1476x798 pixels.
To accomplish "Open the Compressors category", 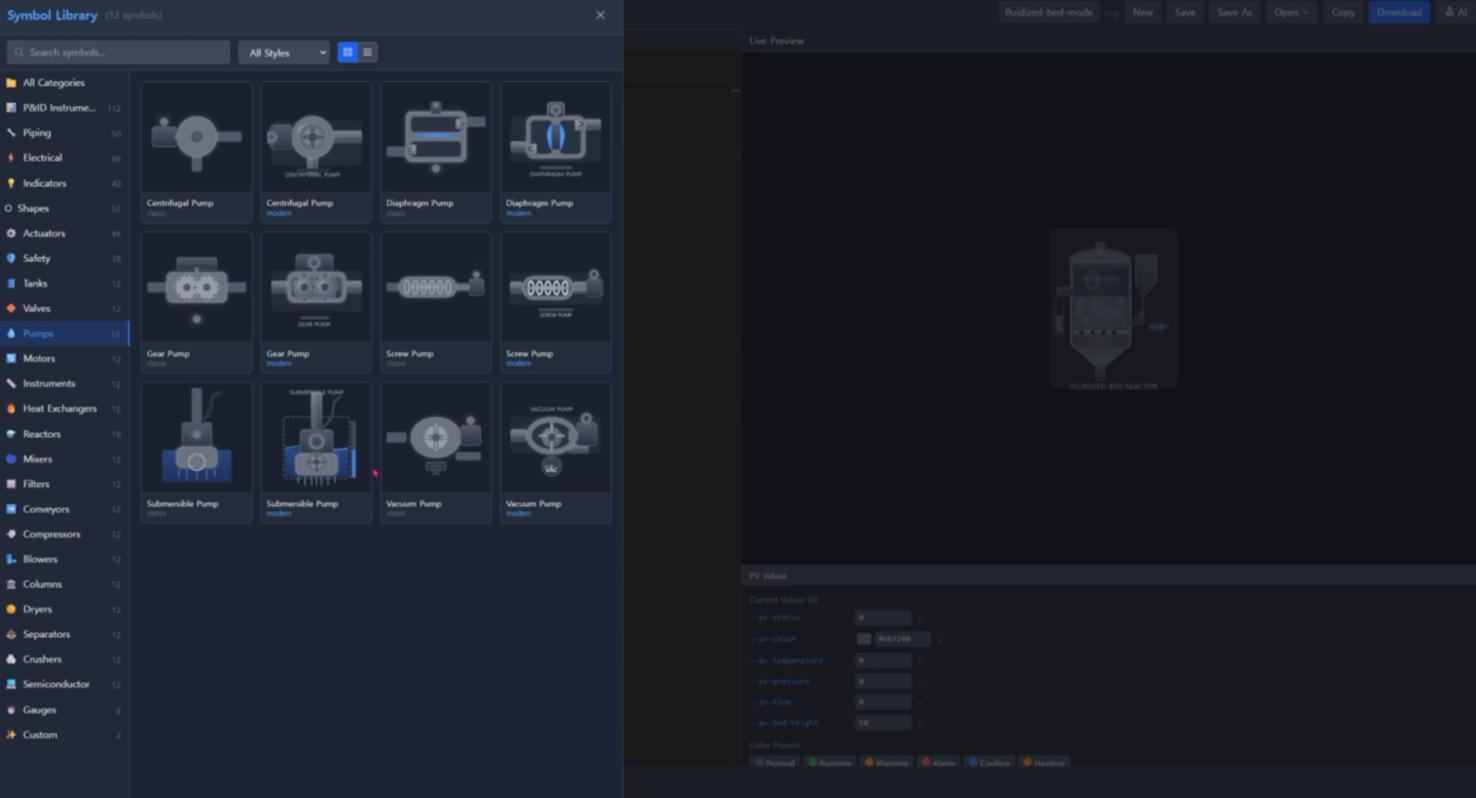I will [64, 534].
